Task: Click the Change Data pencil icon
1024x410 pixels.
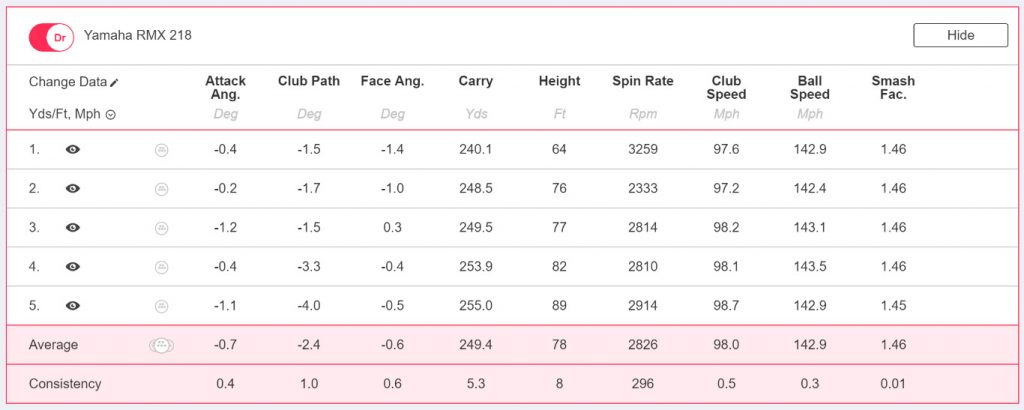Action: pyautogui.click(x=114, y=83)
